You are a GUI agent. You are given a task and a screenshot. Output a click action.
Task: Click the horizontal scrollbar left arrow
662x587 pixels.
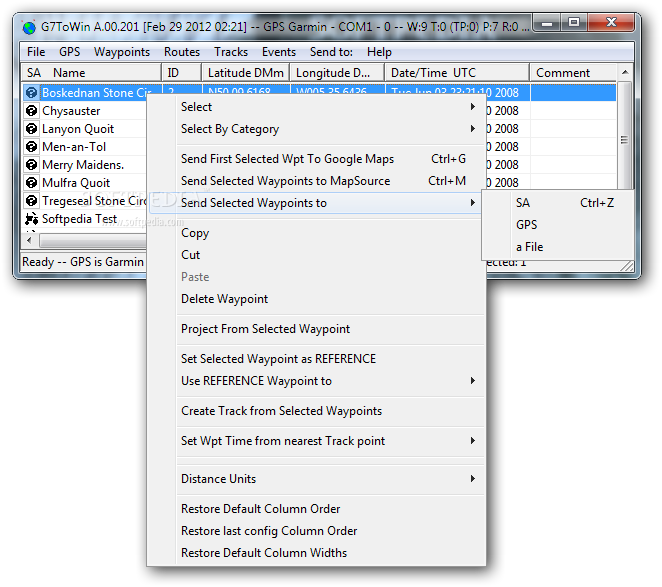click(29, 241)
